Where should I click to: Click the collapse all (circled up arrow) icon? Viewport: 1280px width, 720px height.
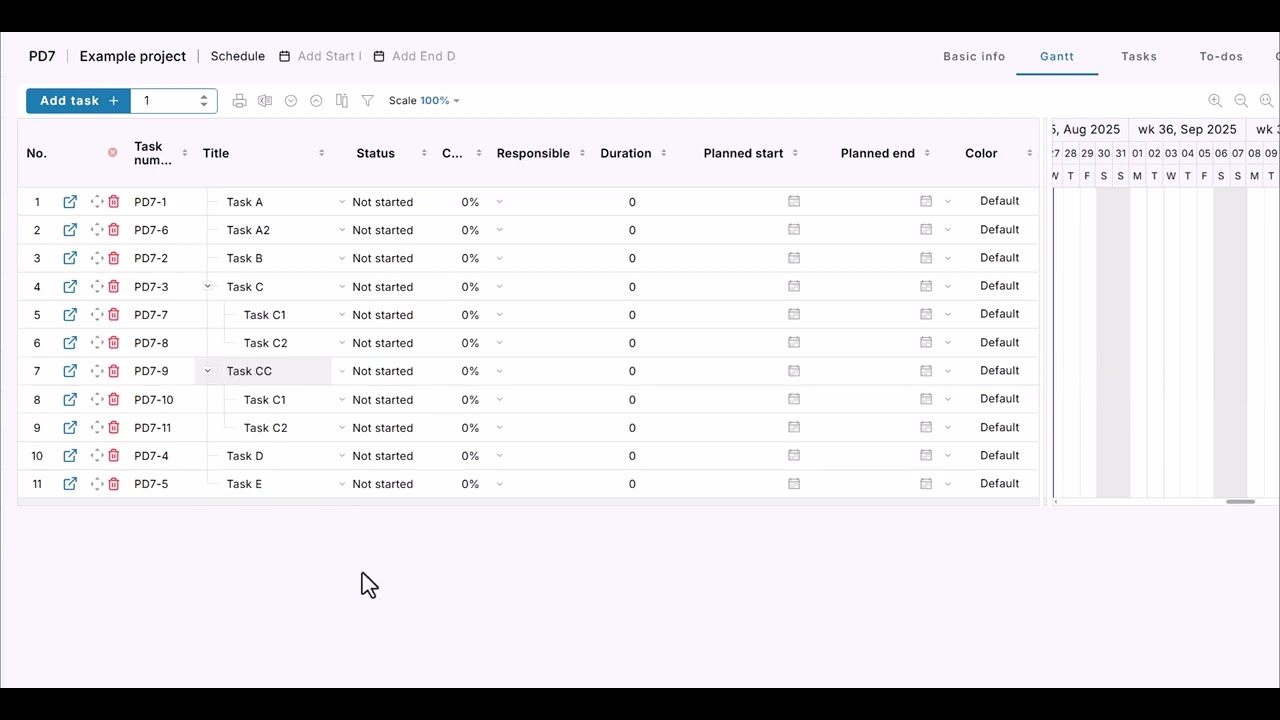point(316,101)
